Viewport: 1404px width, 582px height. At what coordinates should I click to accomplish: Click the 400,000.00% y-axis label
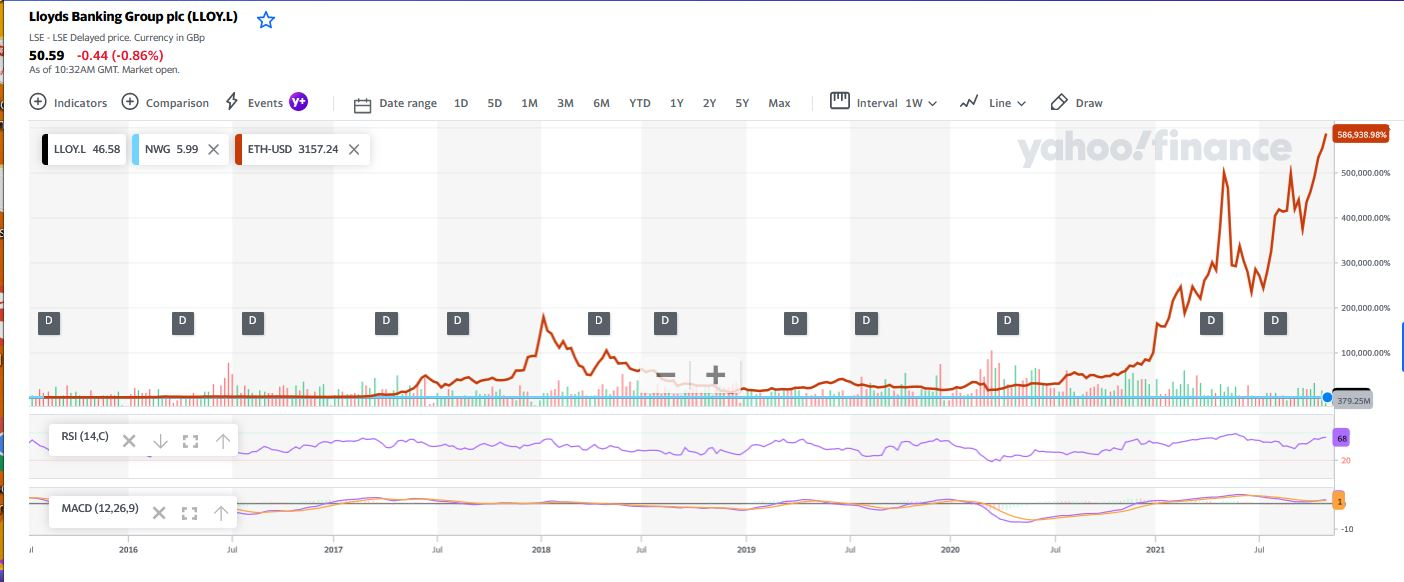click(1364, 218)
